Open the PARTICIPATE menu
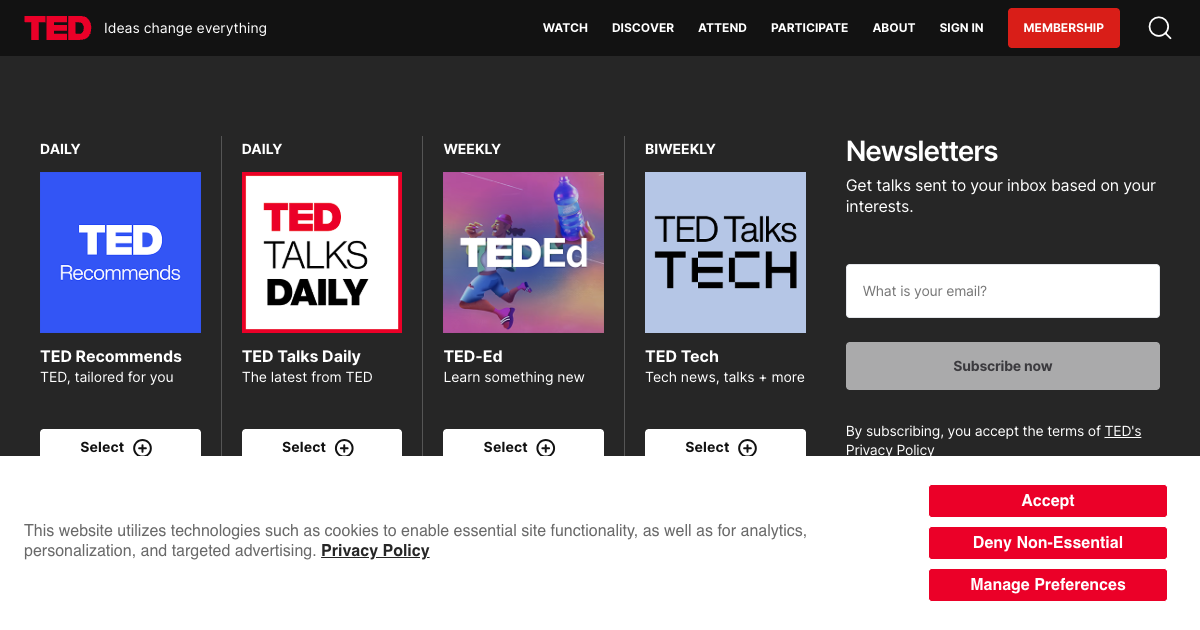The height and width of the screenshot is (630, 1200). pos(809,27)
